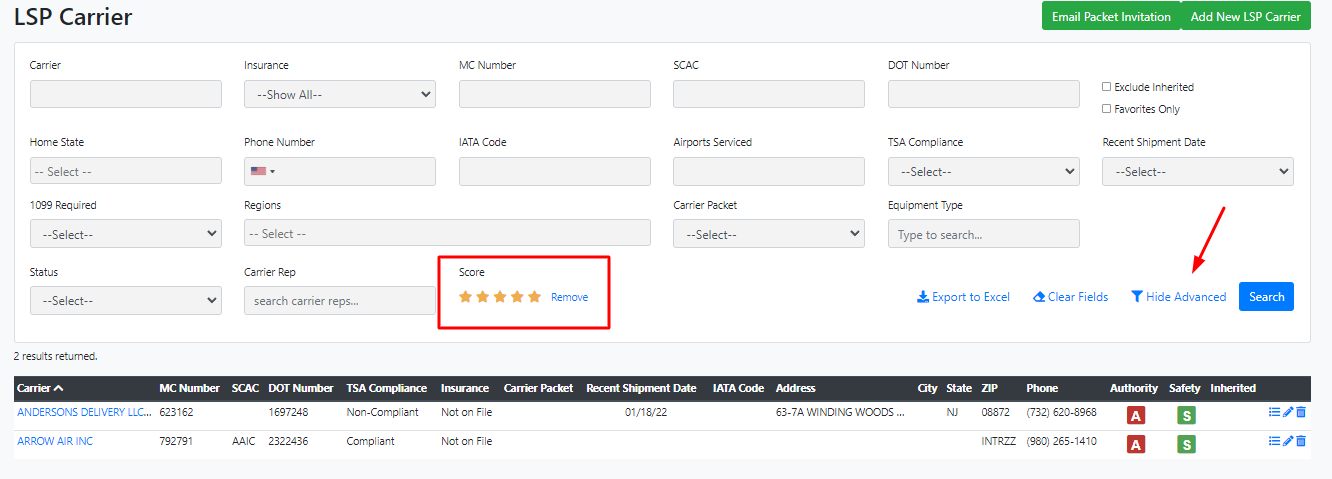The width and height of the screenshot is (1332, 479).
Task: Focus the IATA Code input field
Action: 555,171
